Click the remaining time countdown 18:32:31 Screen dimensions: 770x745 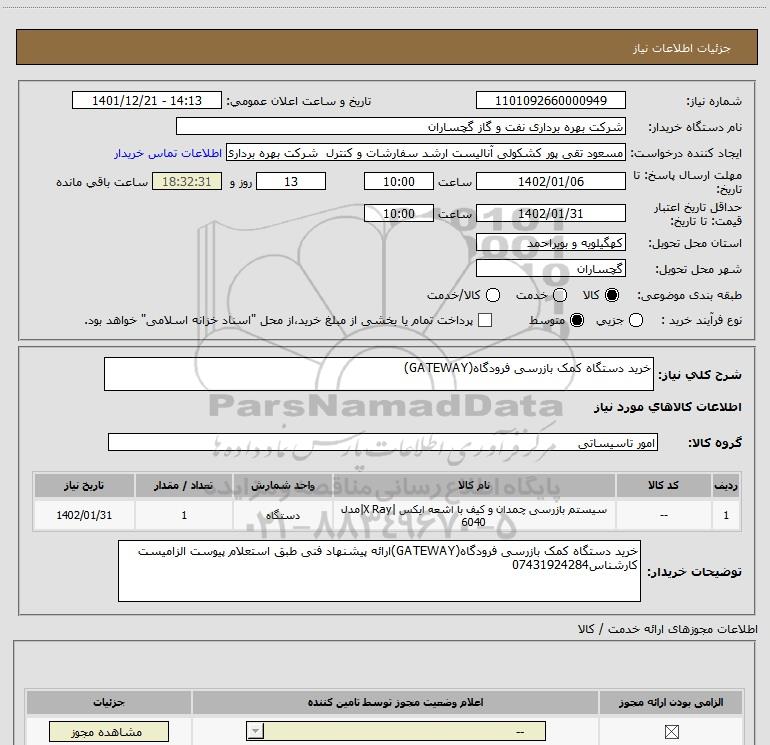point(187,182)
